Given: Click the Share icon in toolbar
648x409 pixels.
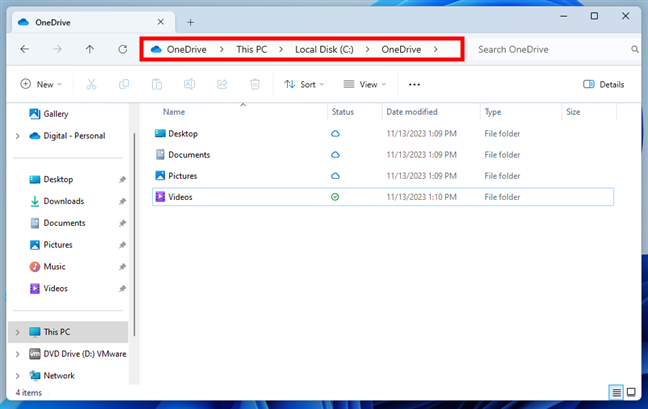Looking at the screenshot, I should [222, 84].
